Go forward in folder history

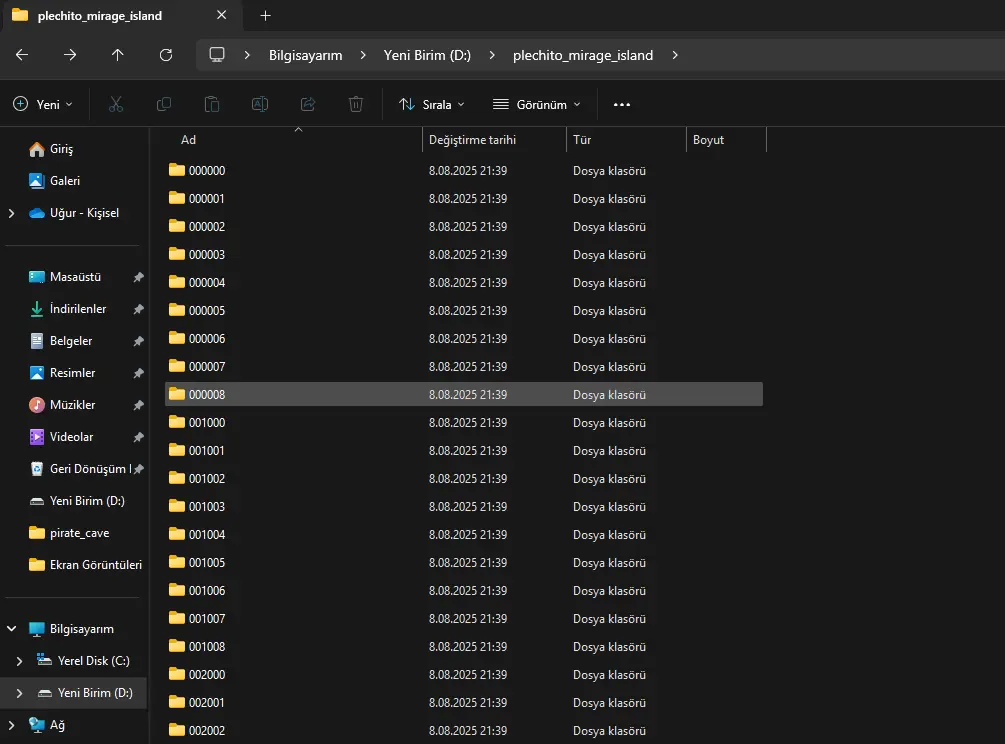pos(70,55)
